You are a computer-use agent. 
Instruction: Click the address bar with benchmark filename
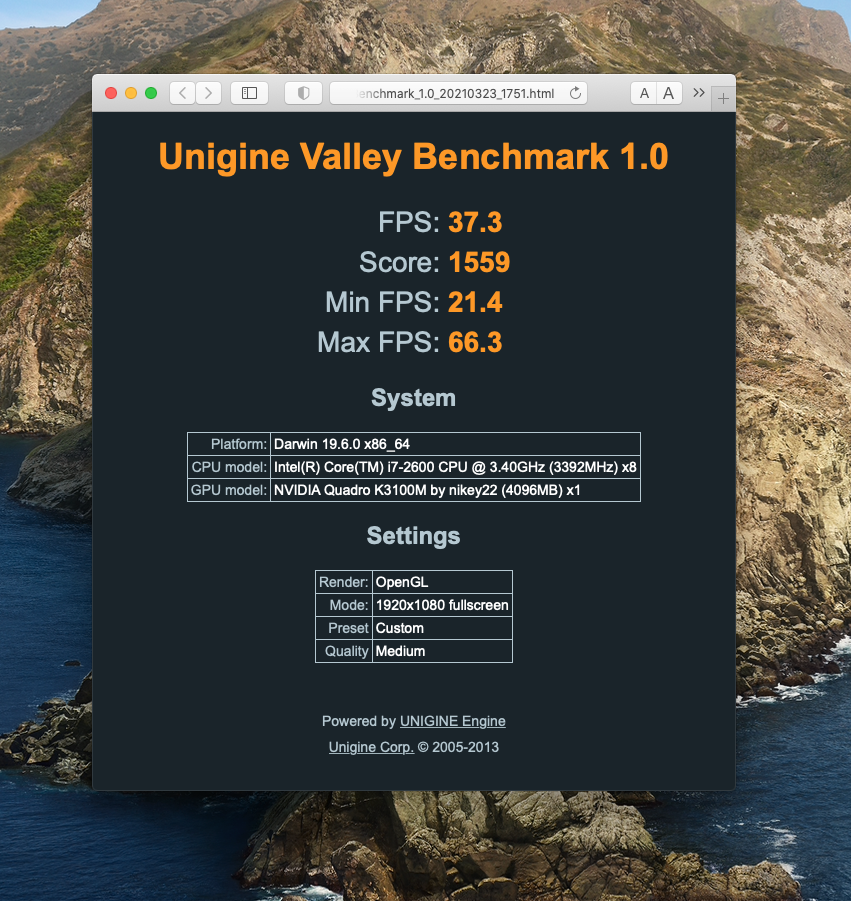(459, 93)
